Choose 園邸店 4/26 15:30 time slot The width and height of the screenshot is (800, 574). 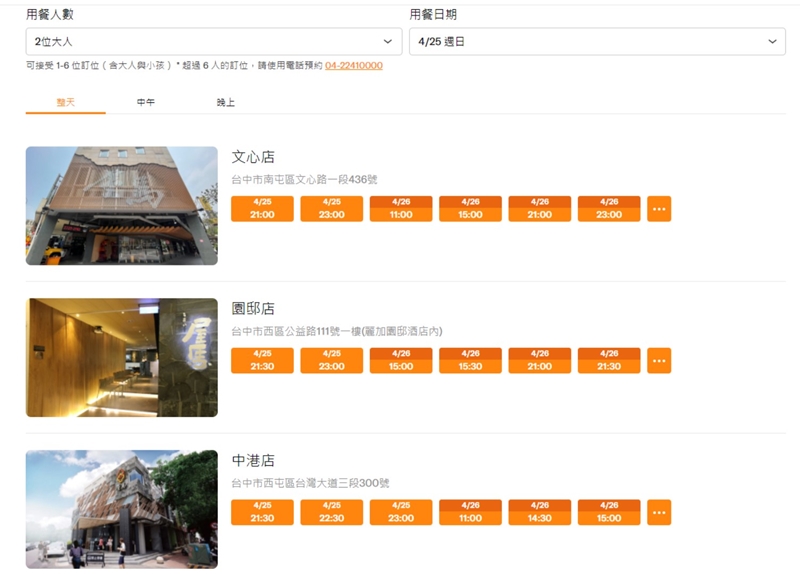click(470, 361)
